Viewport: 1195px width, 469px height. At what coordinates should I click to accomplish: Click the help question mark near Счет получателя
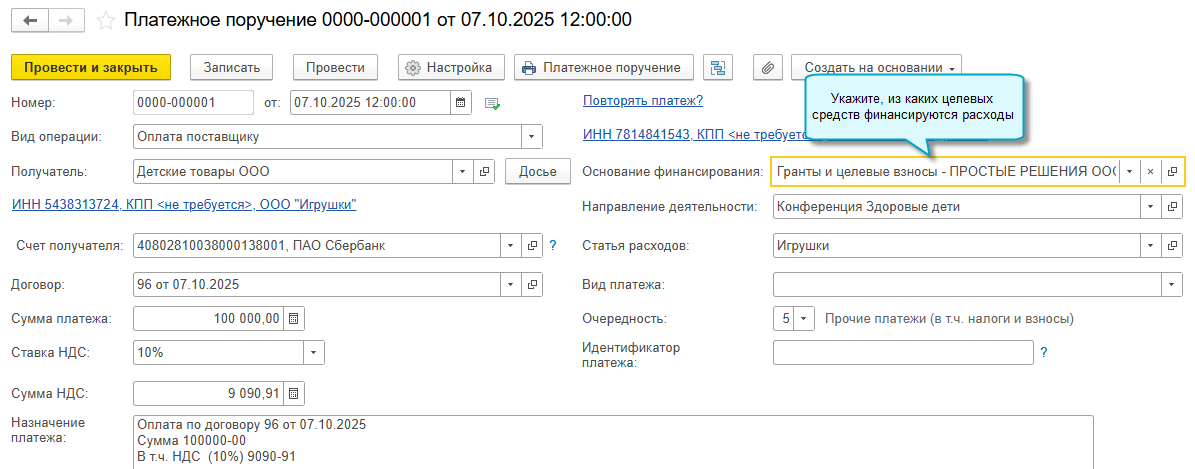pyautogui.click(x=552, y=245)
